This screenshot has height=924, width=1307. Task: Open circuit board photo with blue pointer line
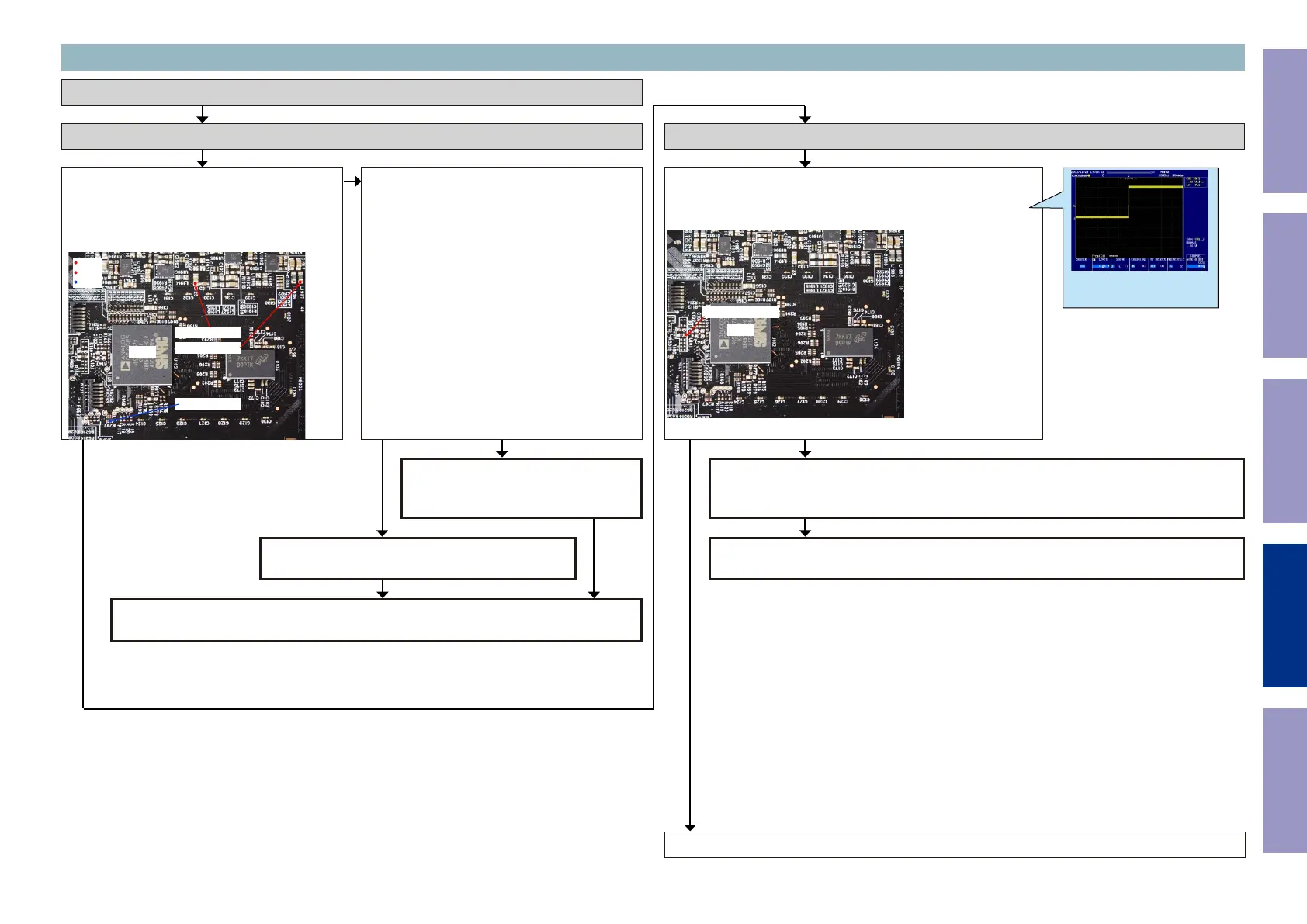point(186,345)
